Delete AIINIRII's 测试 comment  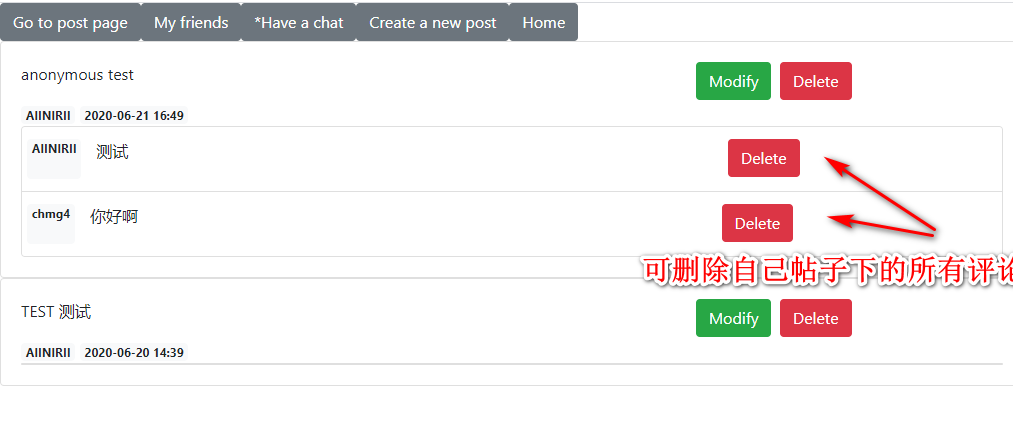point(763,158)
